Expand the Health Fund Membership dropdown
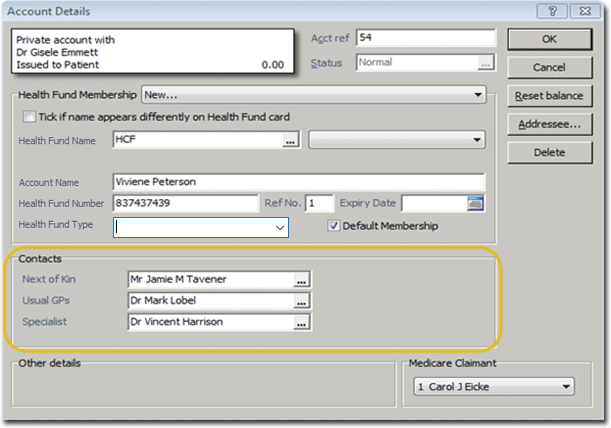 click(477, 95)
